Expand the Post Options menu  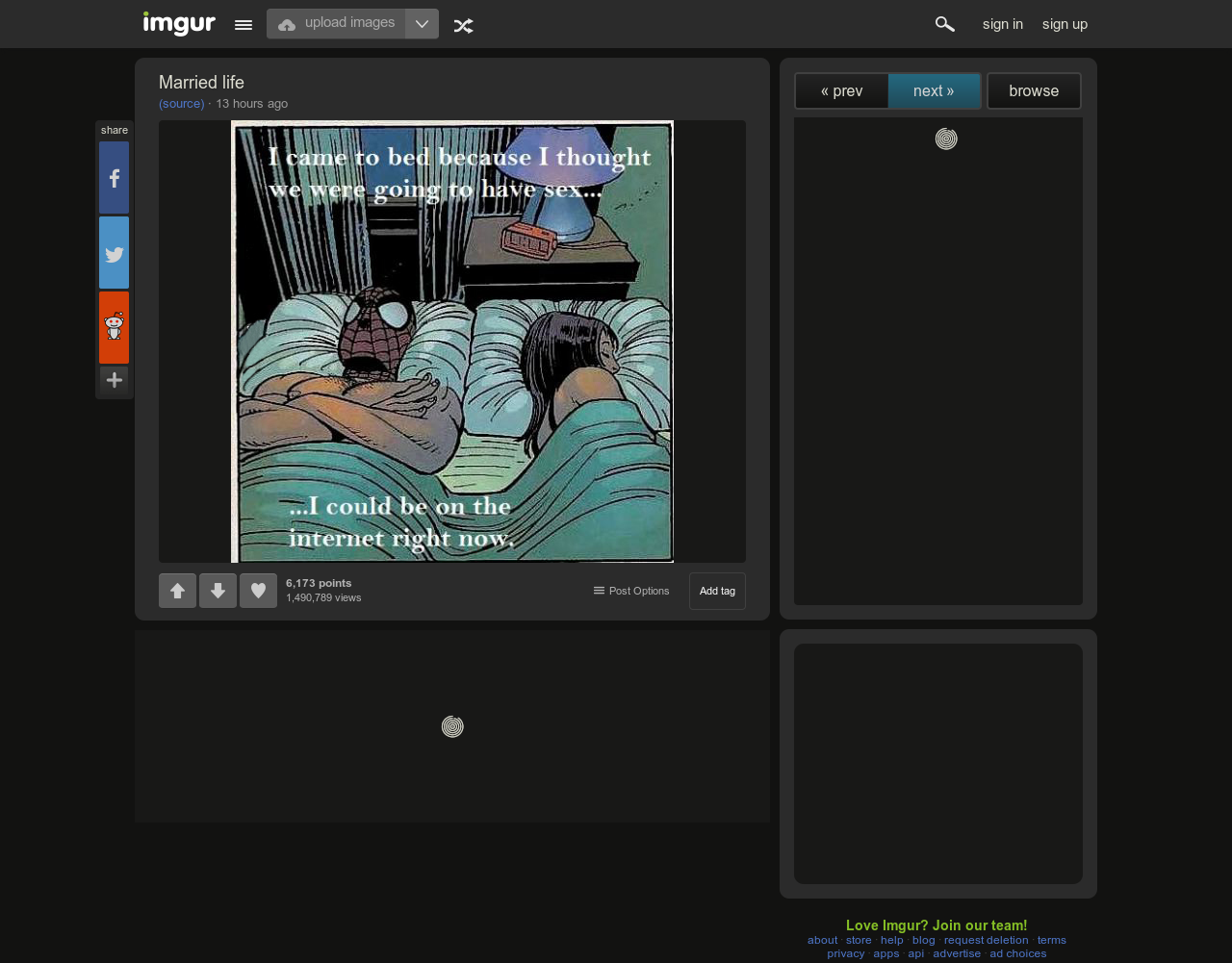coord(631,591)
